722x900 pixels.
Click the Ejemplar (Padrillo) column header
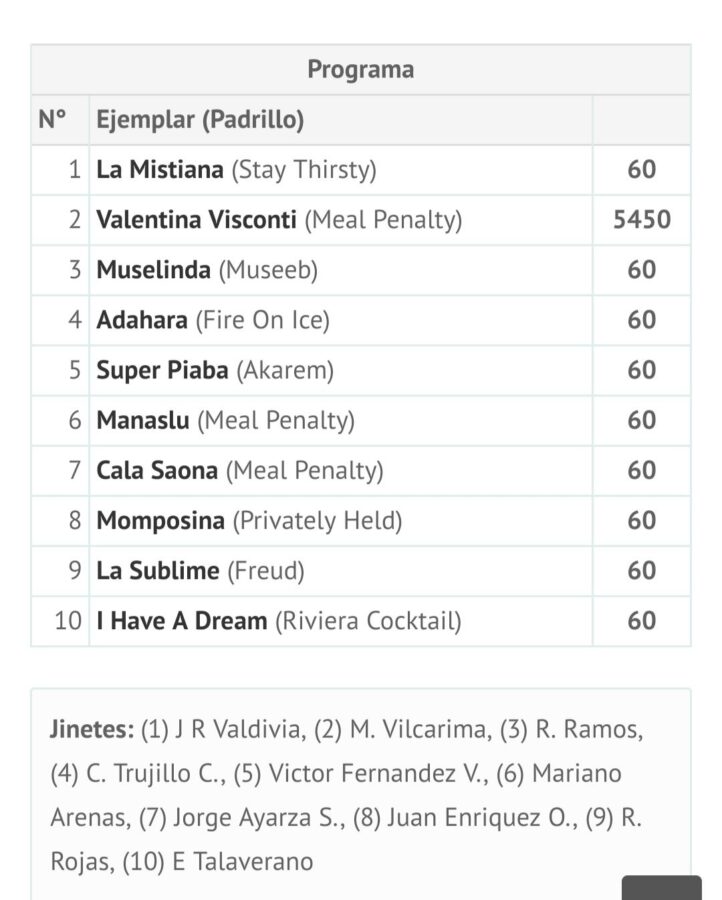pos(200,120)
